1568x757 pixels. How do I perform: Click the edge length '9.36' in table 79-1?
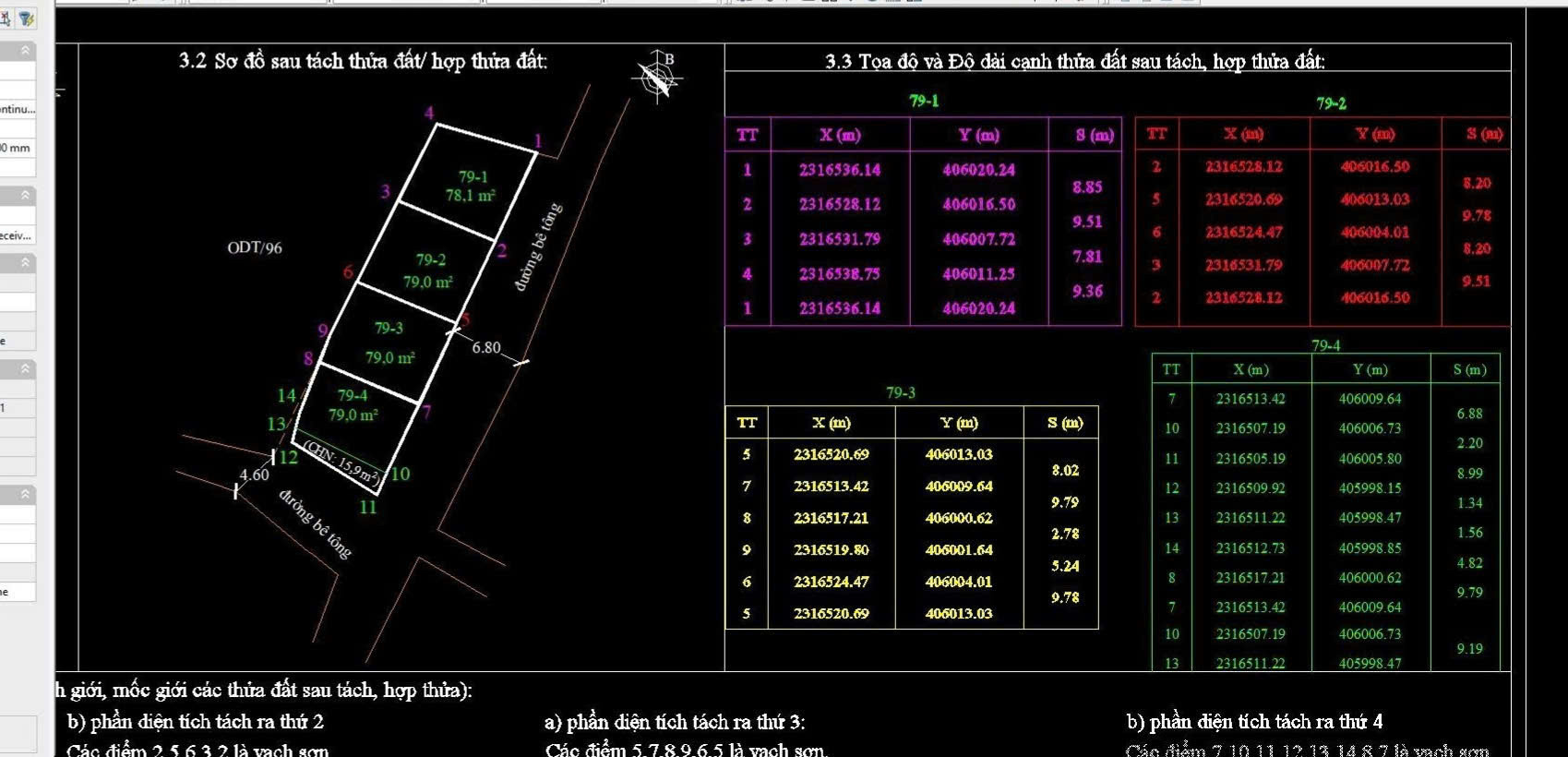1087,291
